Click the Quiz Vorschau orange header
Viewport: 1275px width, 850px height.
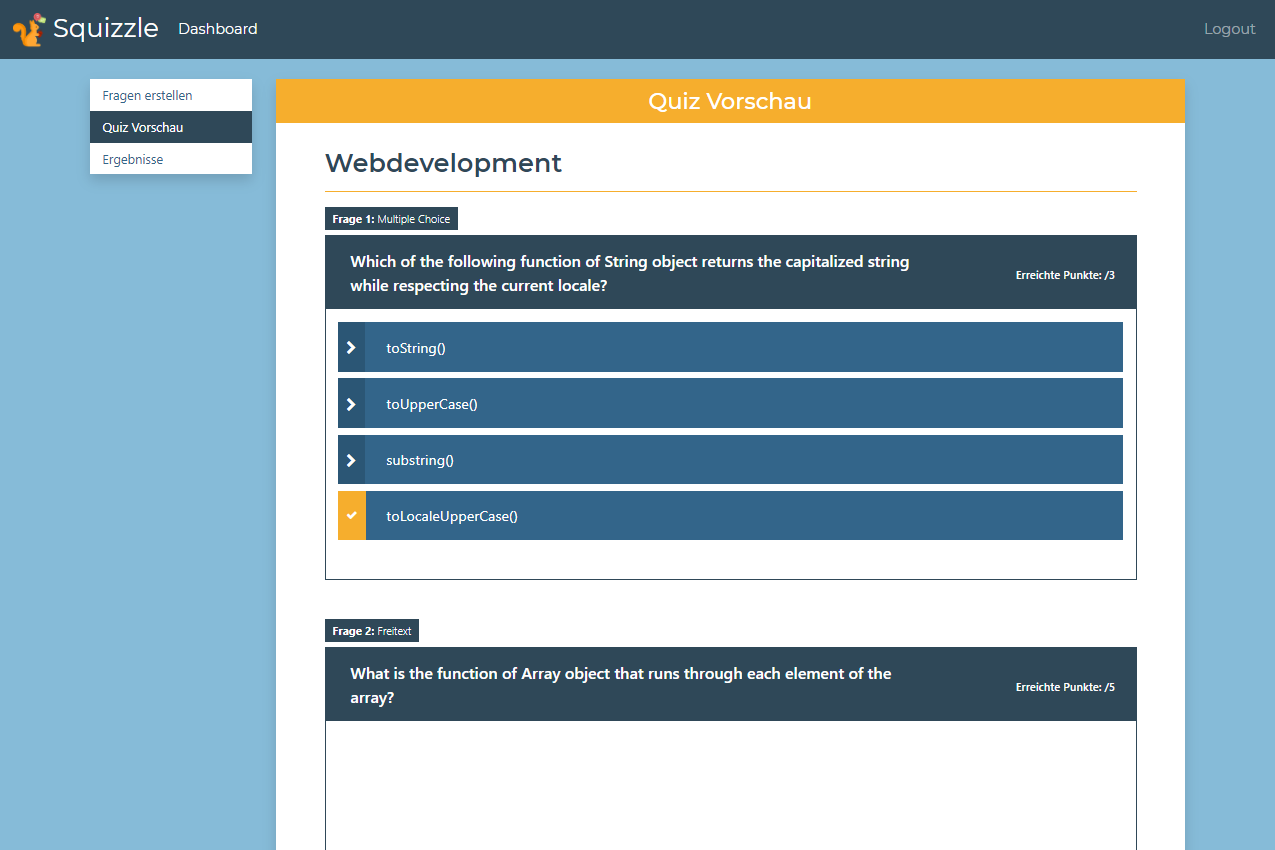click(x=730, y=101)
